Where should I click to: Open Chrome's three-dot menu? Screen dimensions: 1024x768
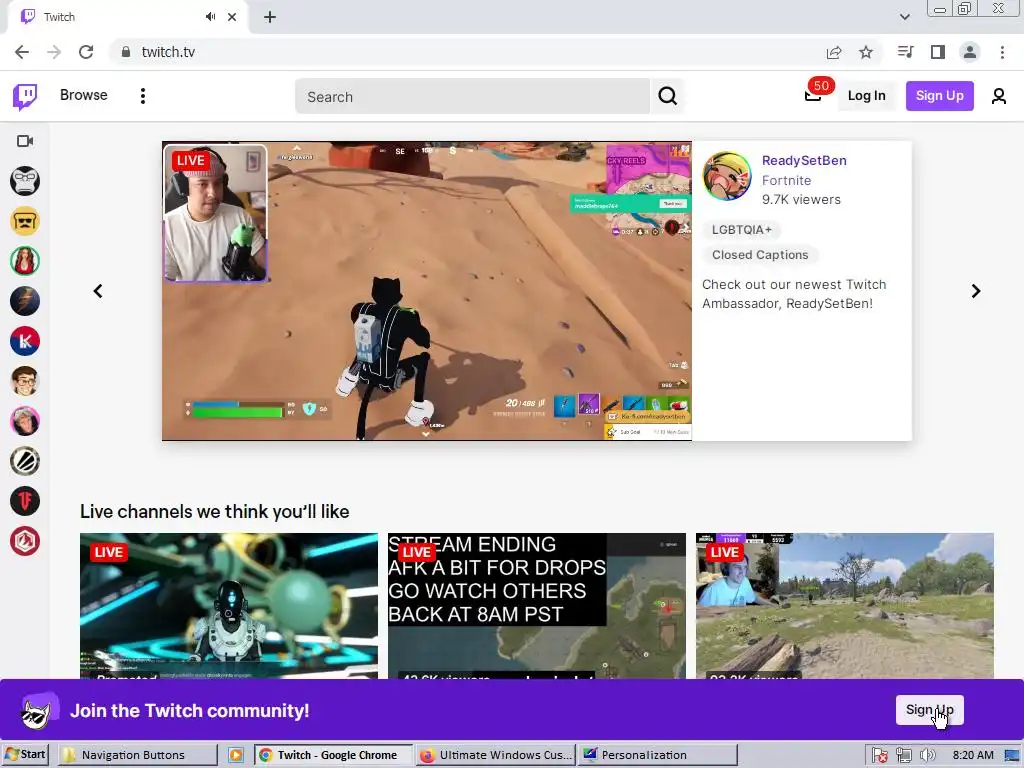pos(1002,52)
